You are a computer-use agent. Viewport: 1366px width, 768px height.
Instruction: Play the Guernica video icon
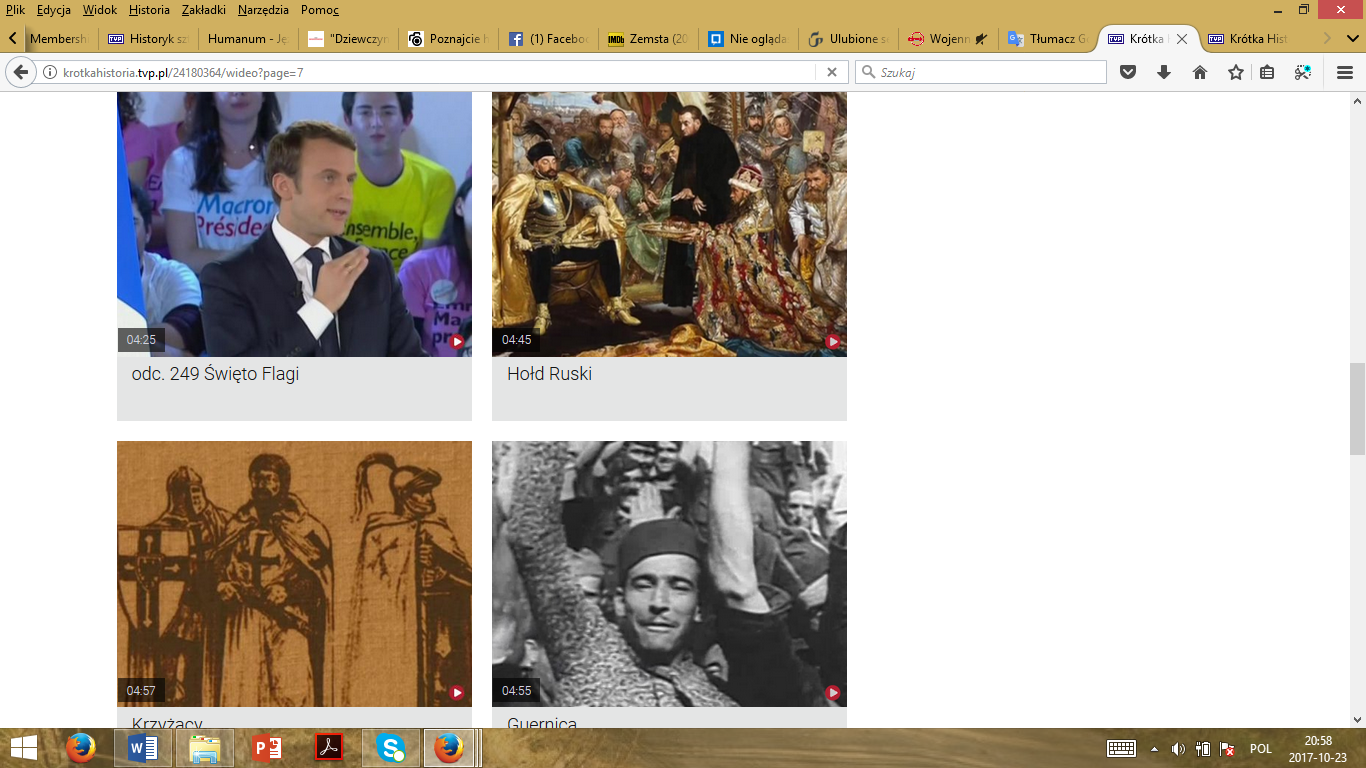pos(832,692)
